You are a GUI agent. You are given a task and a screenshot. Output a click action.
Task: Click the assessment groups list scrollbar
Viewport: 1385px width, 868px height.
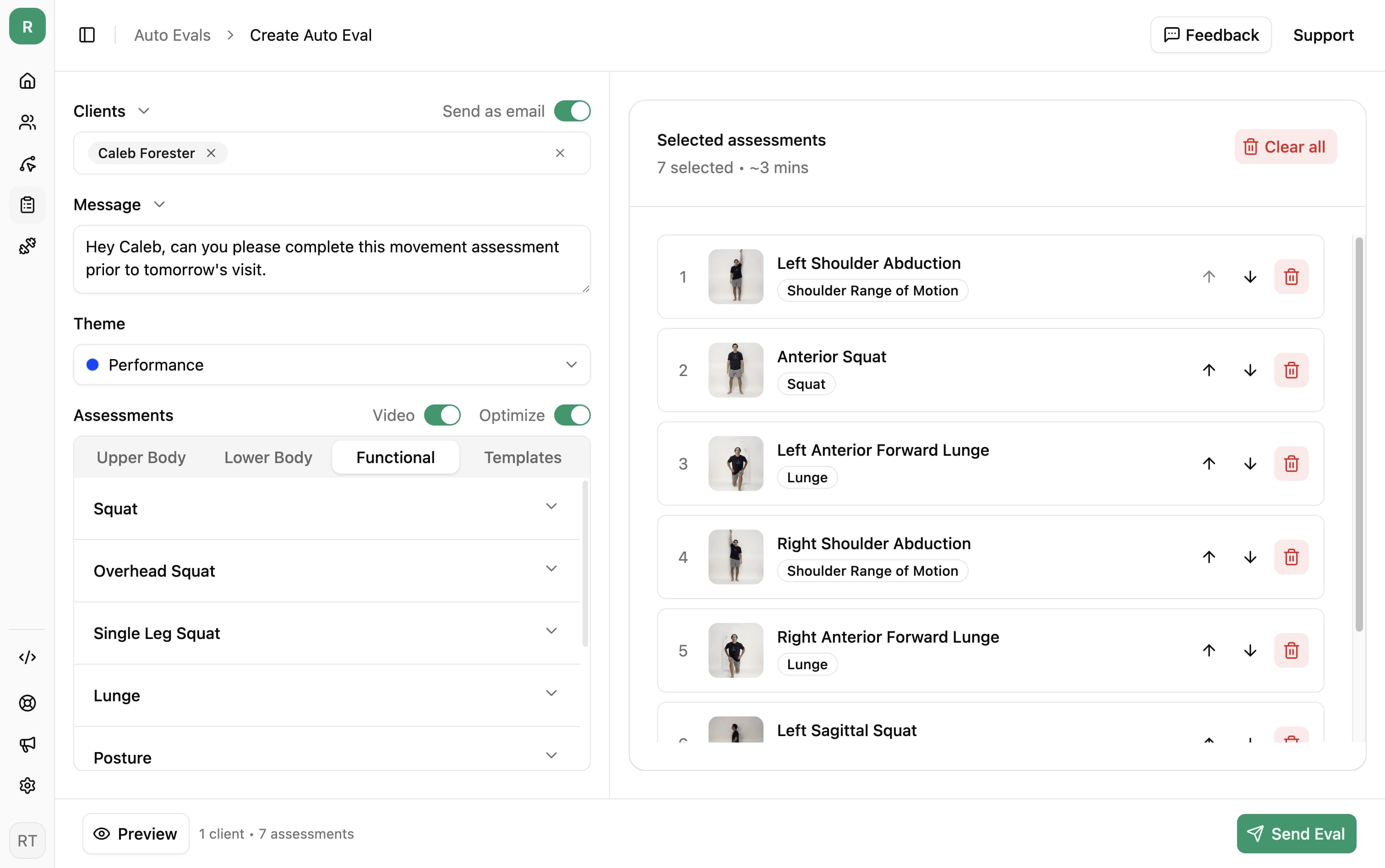(x=585, y=564)
